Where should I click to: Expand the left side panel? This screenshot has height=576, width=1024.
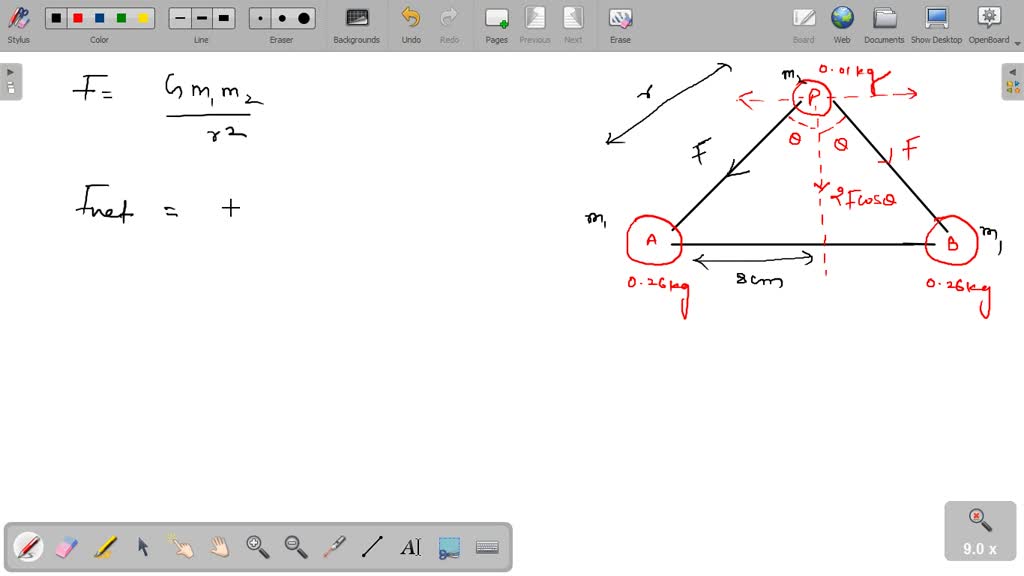click(10, 70)
